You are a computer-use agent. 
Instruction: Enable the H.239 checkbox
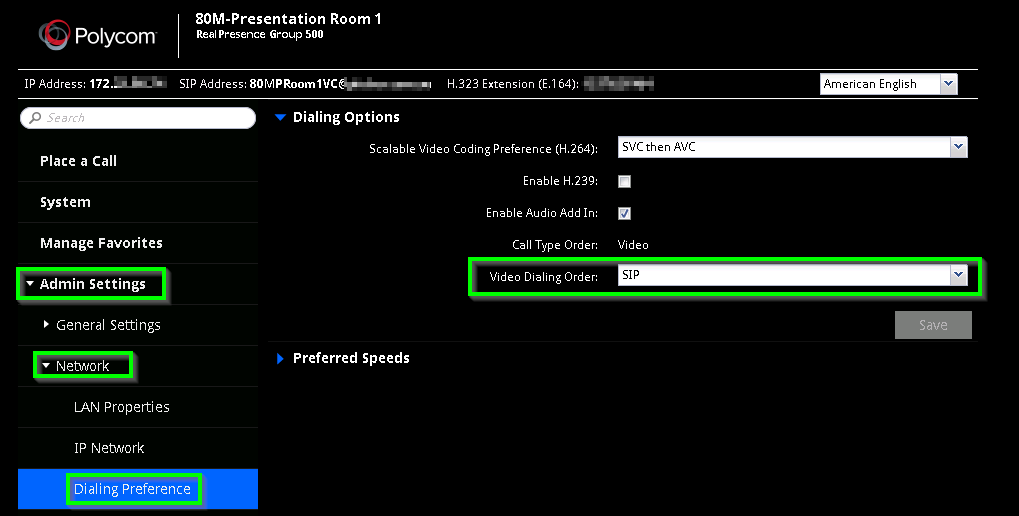pos(625,181)
